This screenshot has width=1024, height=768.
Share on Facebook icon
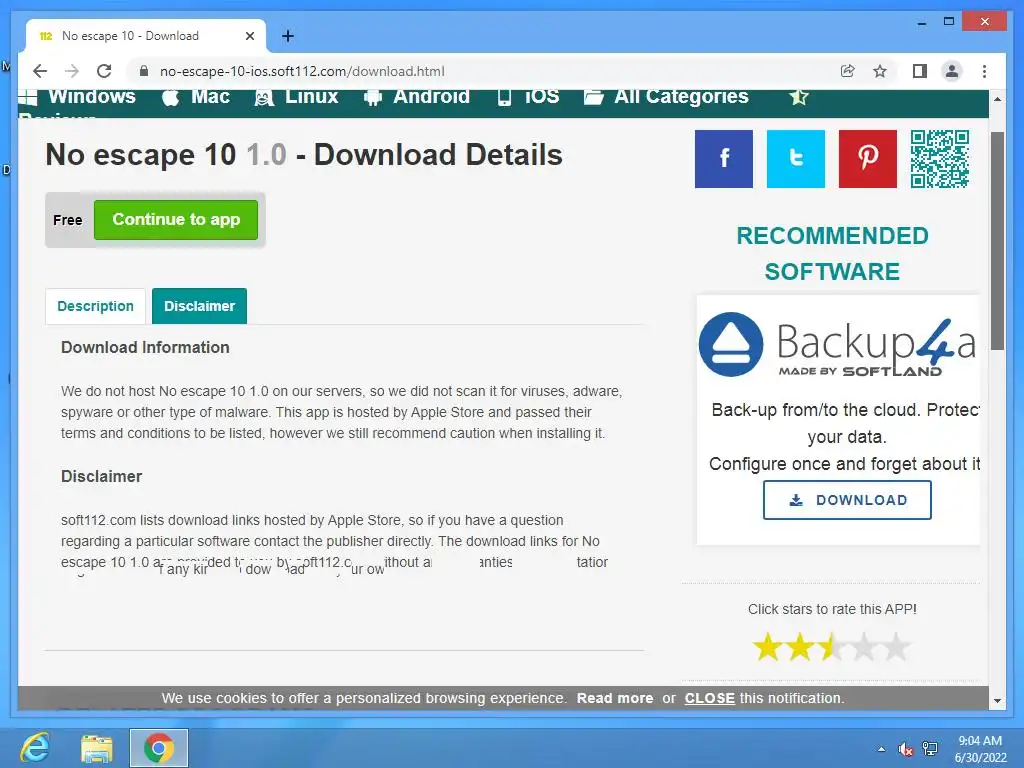[x=724, y=159]
